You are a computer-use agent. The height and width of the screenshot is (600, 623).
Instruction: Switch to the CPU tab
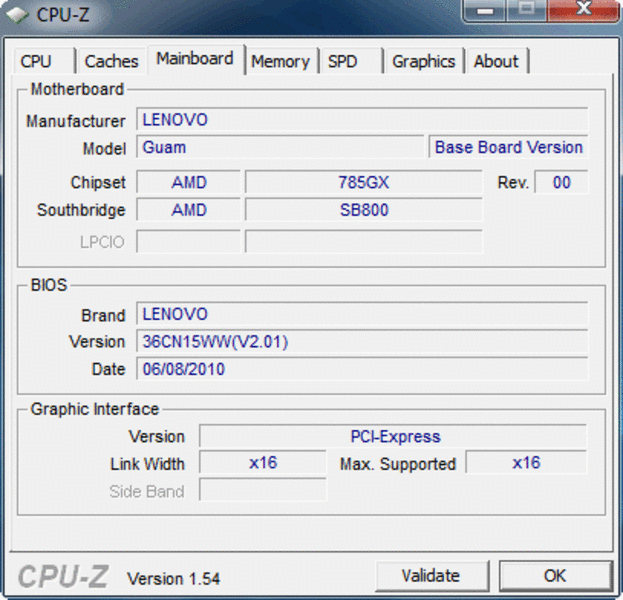click(x=44, y=61)
